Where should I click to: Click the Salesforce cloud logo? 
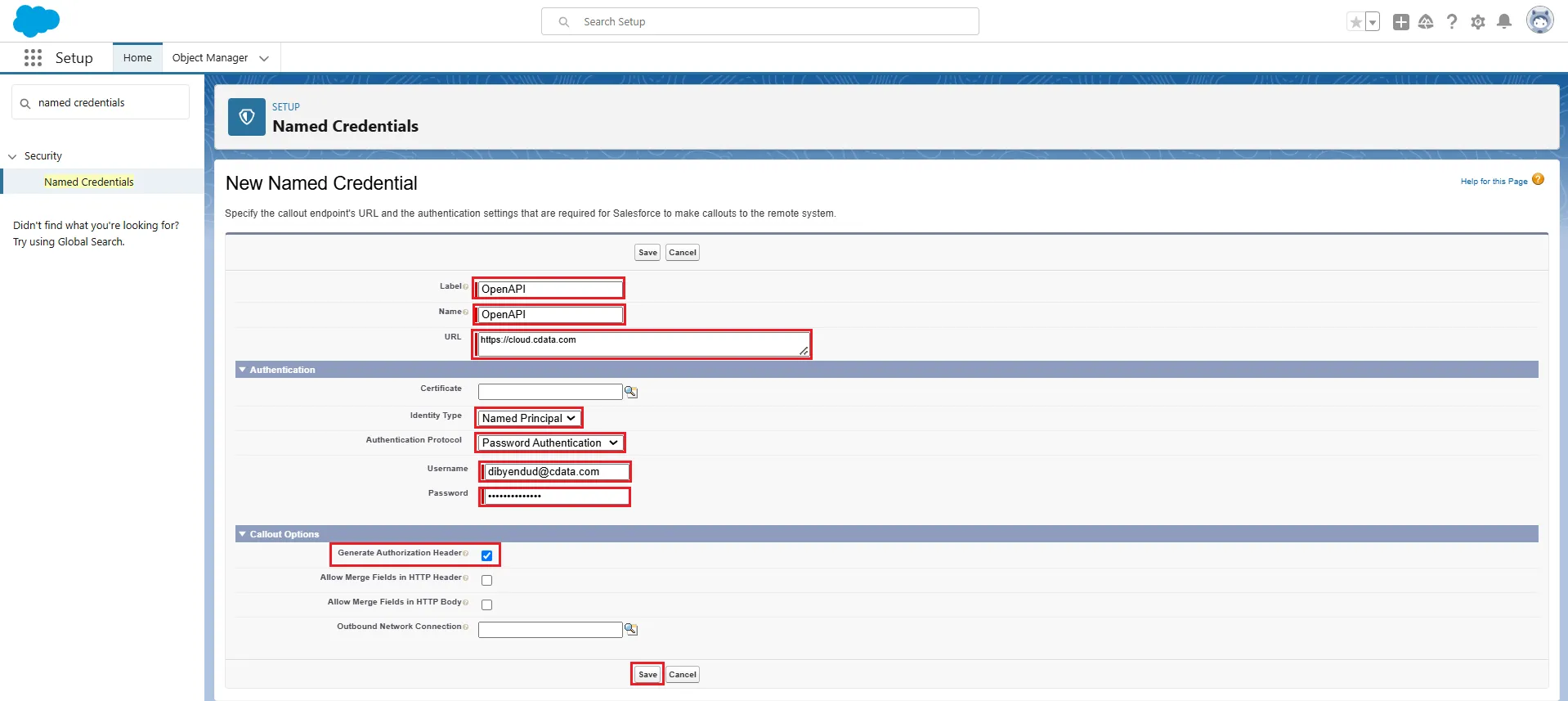(37, 20)
